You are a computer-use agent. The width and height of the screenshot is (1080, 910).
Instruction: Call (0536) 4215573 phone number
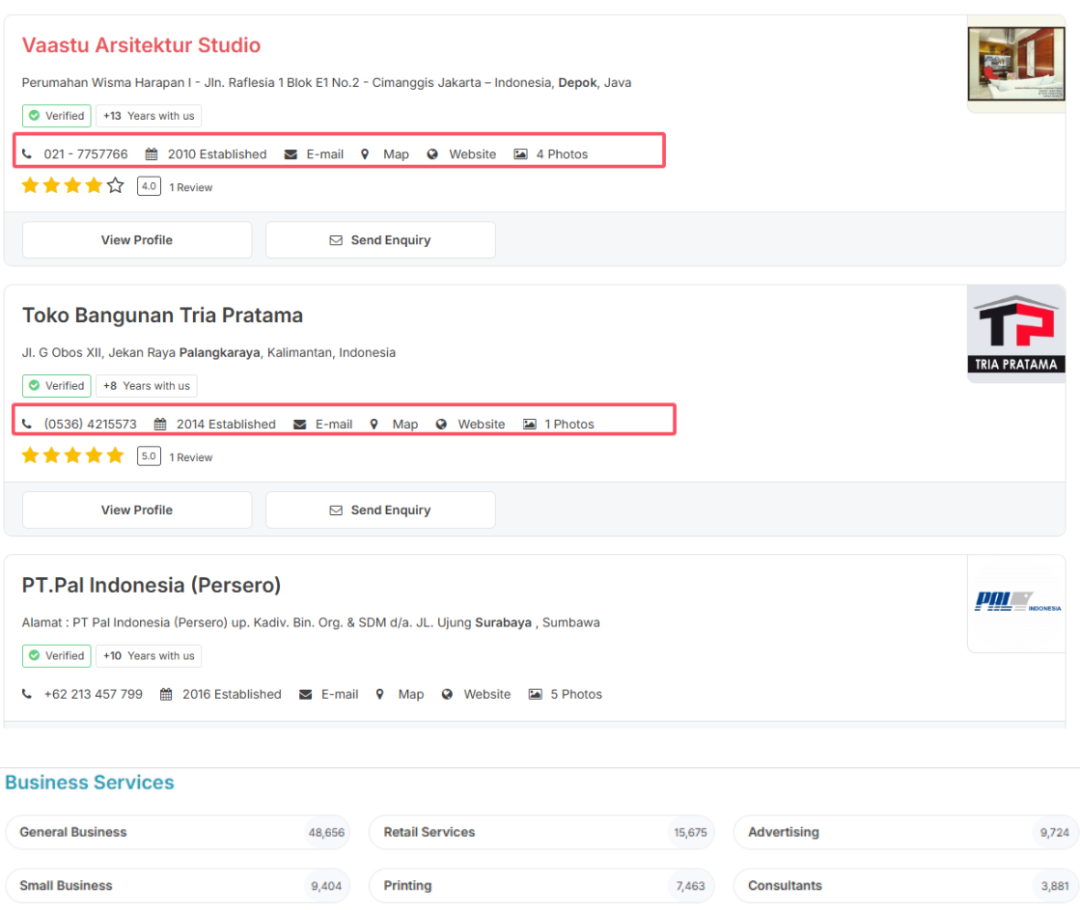tap(90, 424)
